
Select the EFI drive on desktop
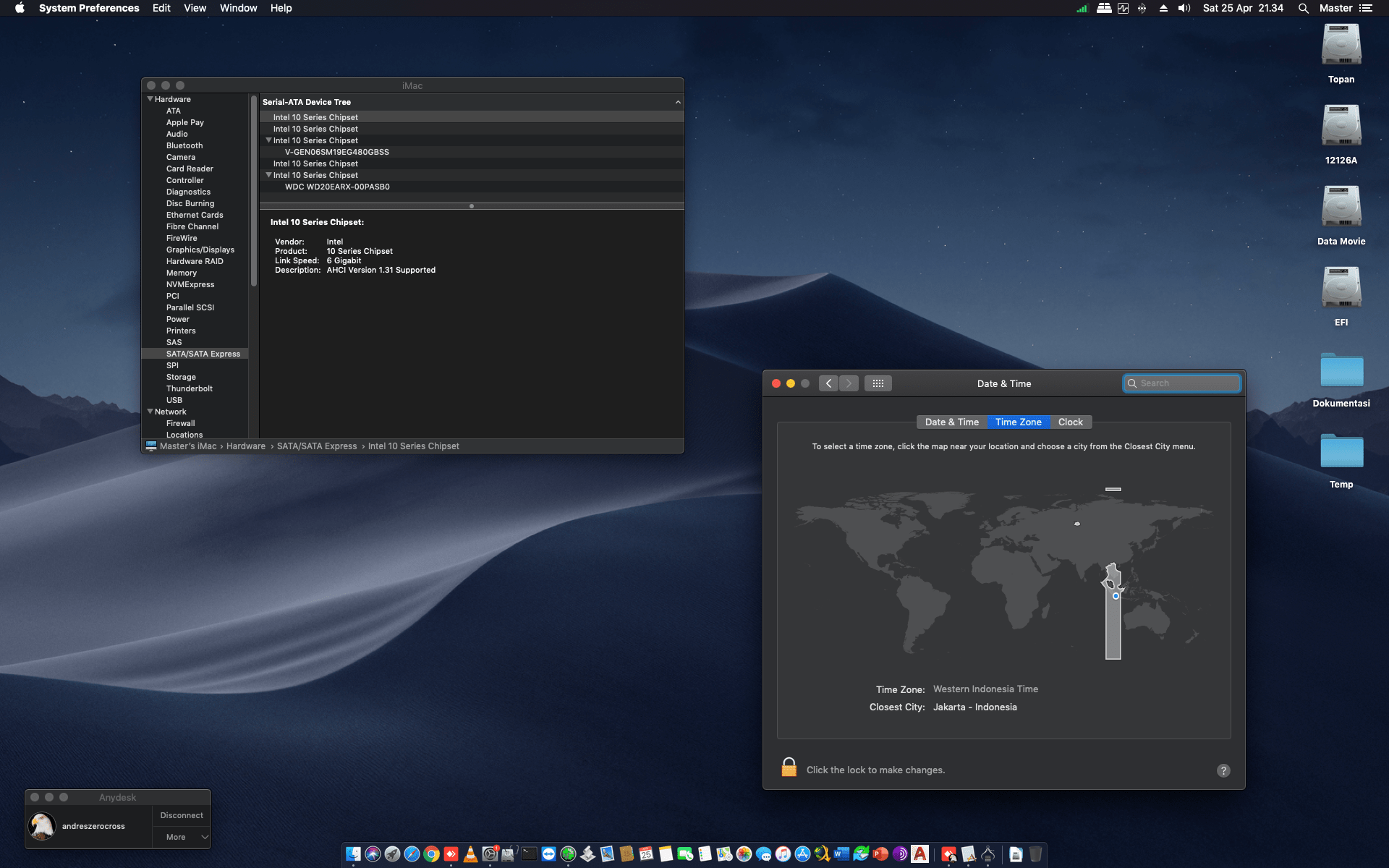[1341, 288]
